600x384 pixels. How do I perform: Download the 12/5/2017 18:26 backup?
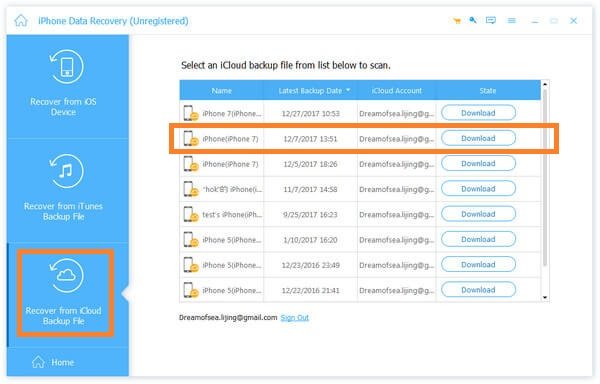coord(478,163)
